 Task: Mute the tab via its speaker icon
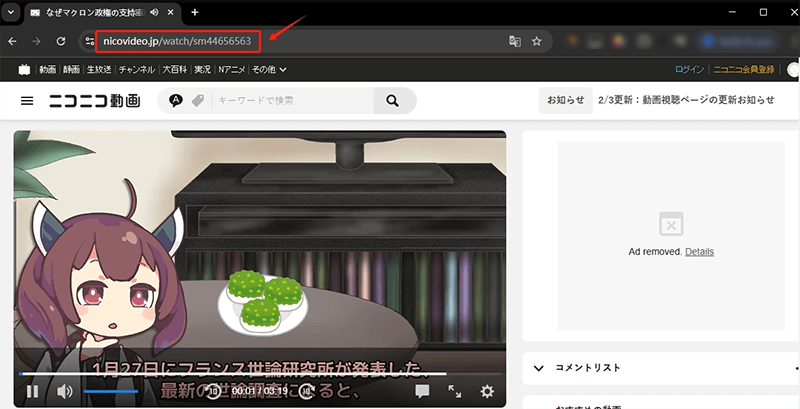pyautogui.click(x=155, y=12)
